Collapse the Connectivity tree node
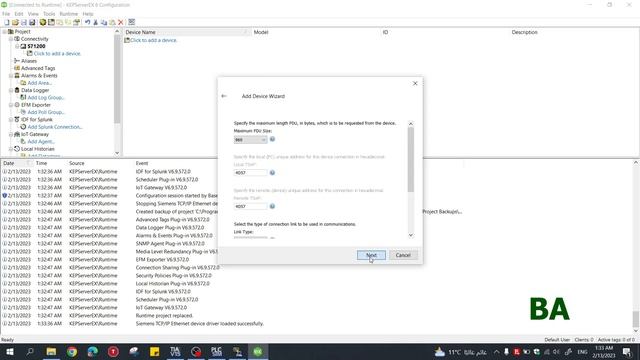 point(11,39)
